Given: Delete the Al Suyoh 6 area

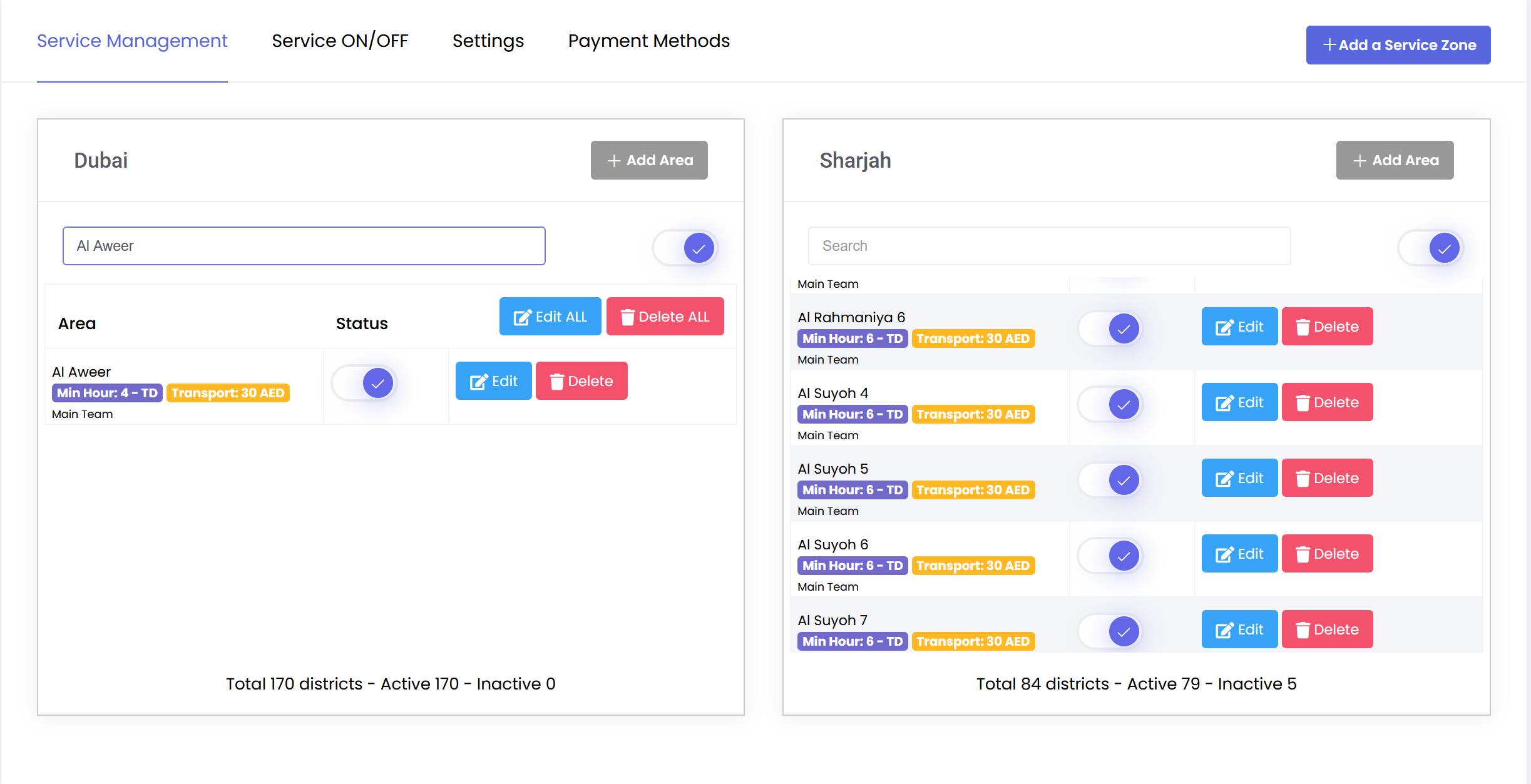Looking at the screenshot, I should (x=1327, y=554).
